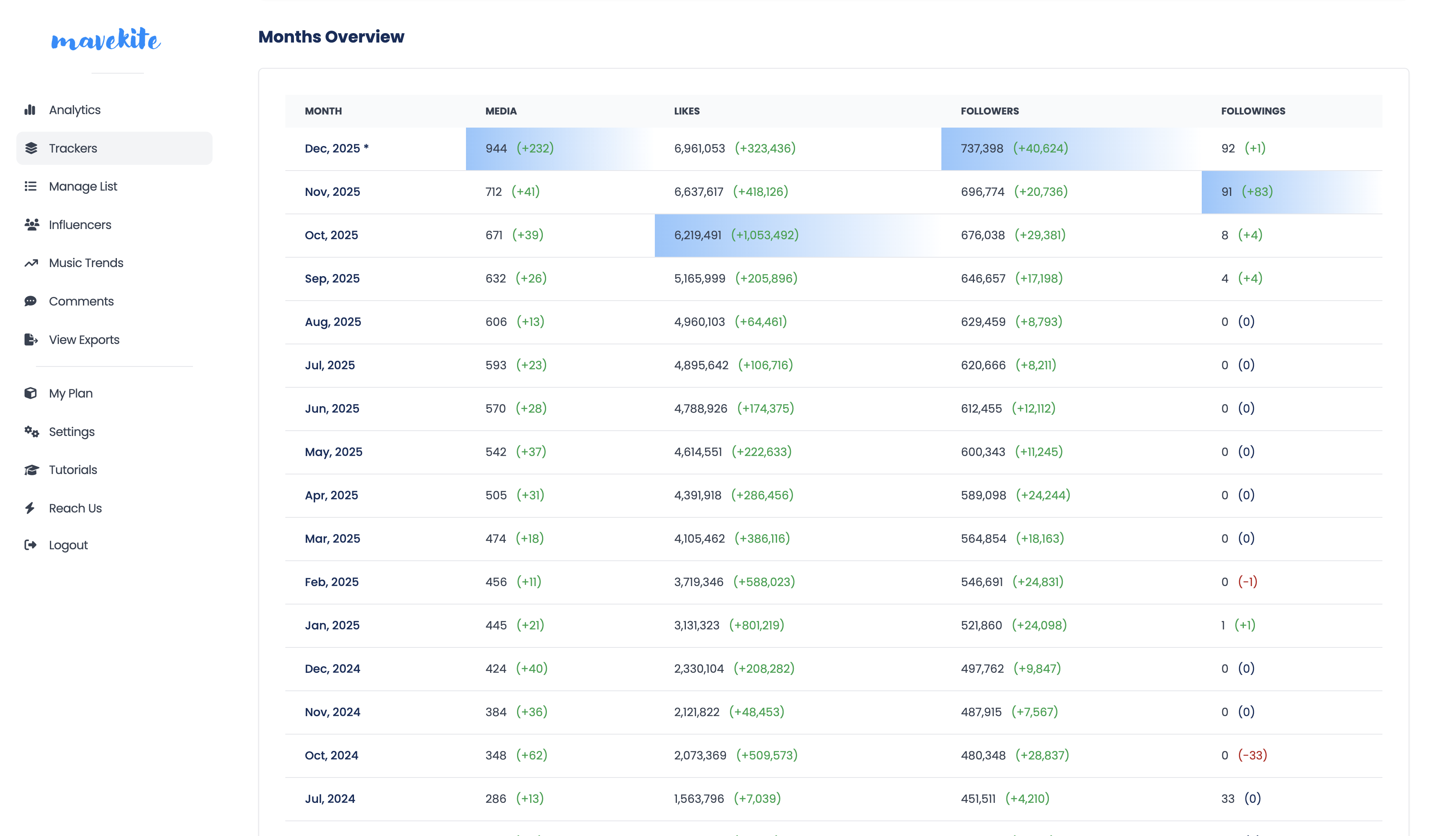Select the Reach Us lightning icon
Viewport: 1456px width, 836px height.
pos(31,508)
